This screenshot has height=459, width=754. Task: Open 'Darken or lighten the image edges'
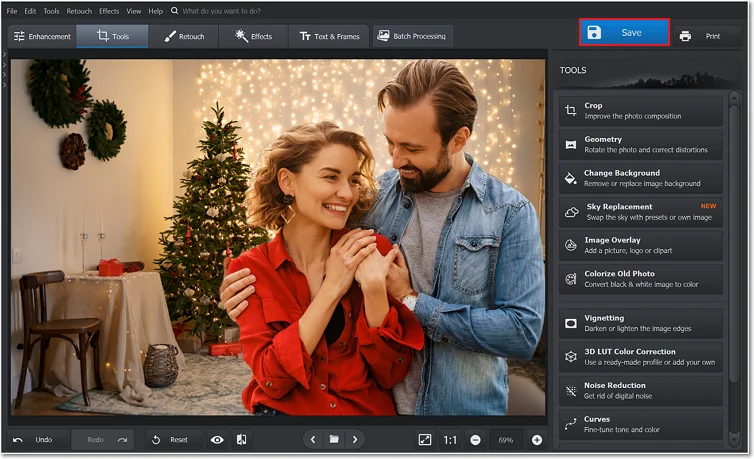[x=641, y=323]
